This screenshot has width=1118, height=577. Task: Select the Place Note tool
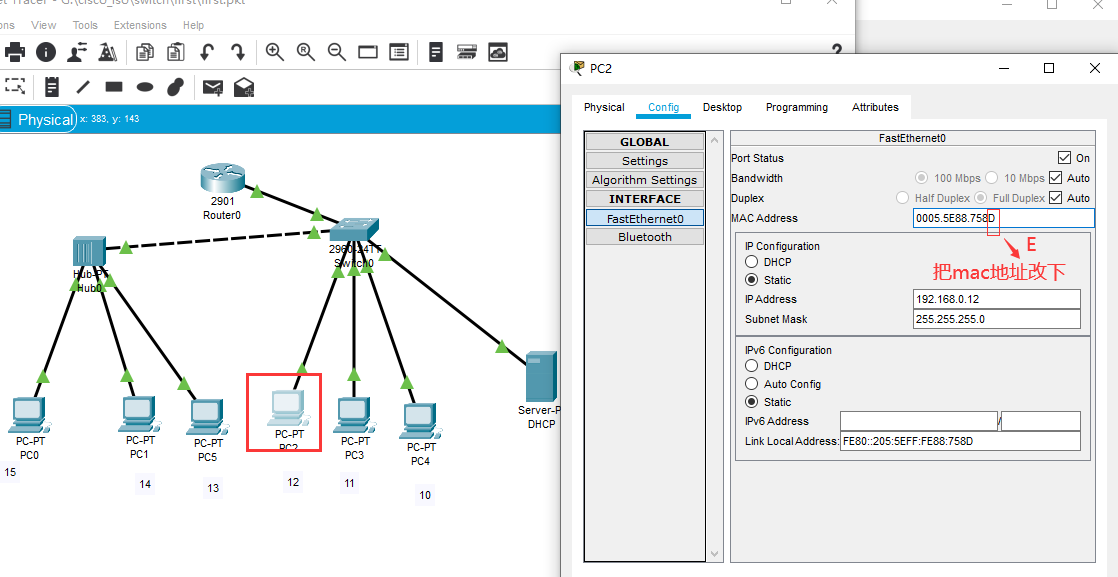tap(52, 87)
